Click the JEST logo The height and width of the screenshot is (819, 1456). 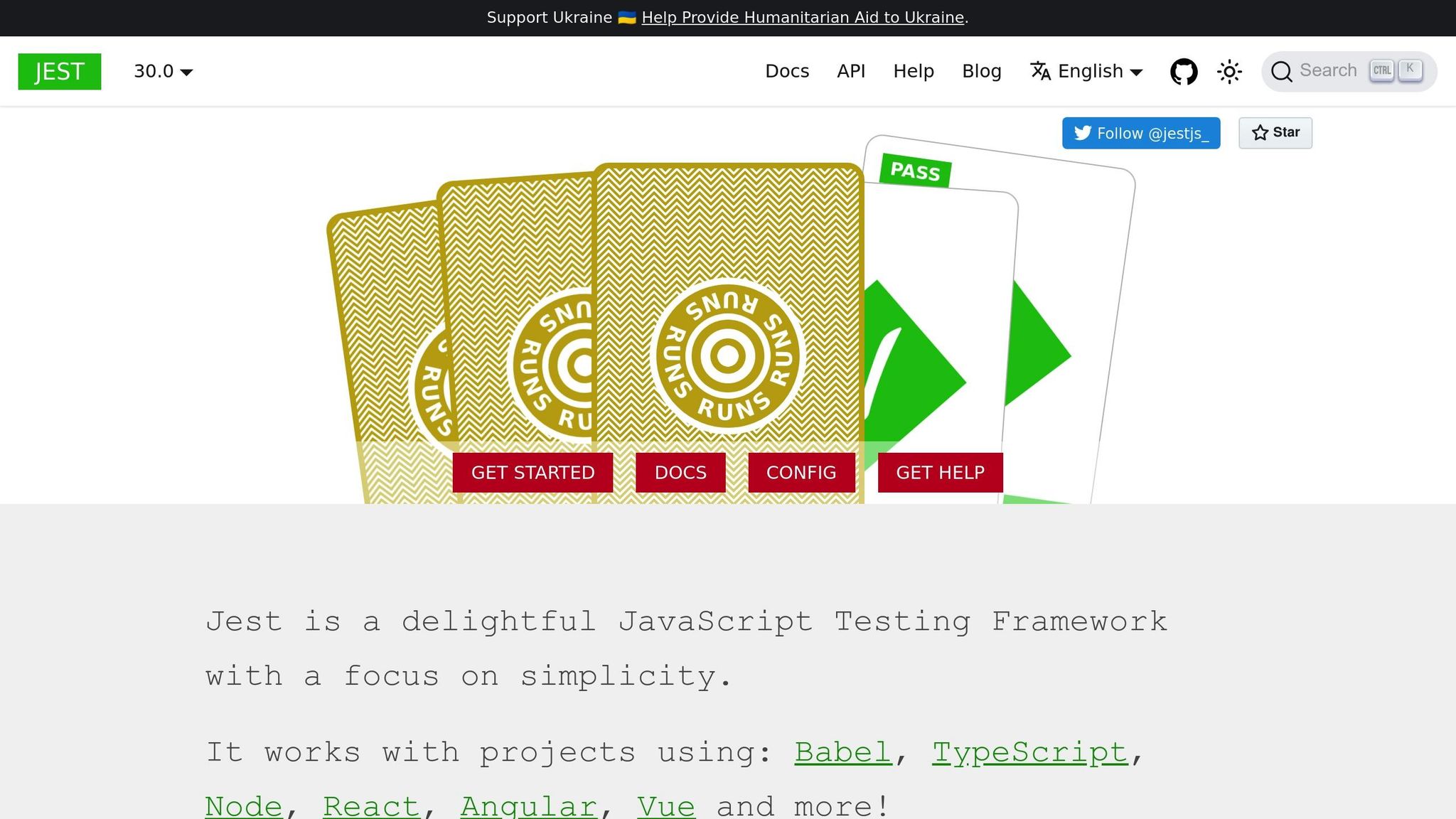pyautogui.click(x=60, y=72)
